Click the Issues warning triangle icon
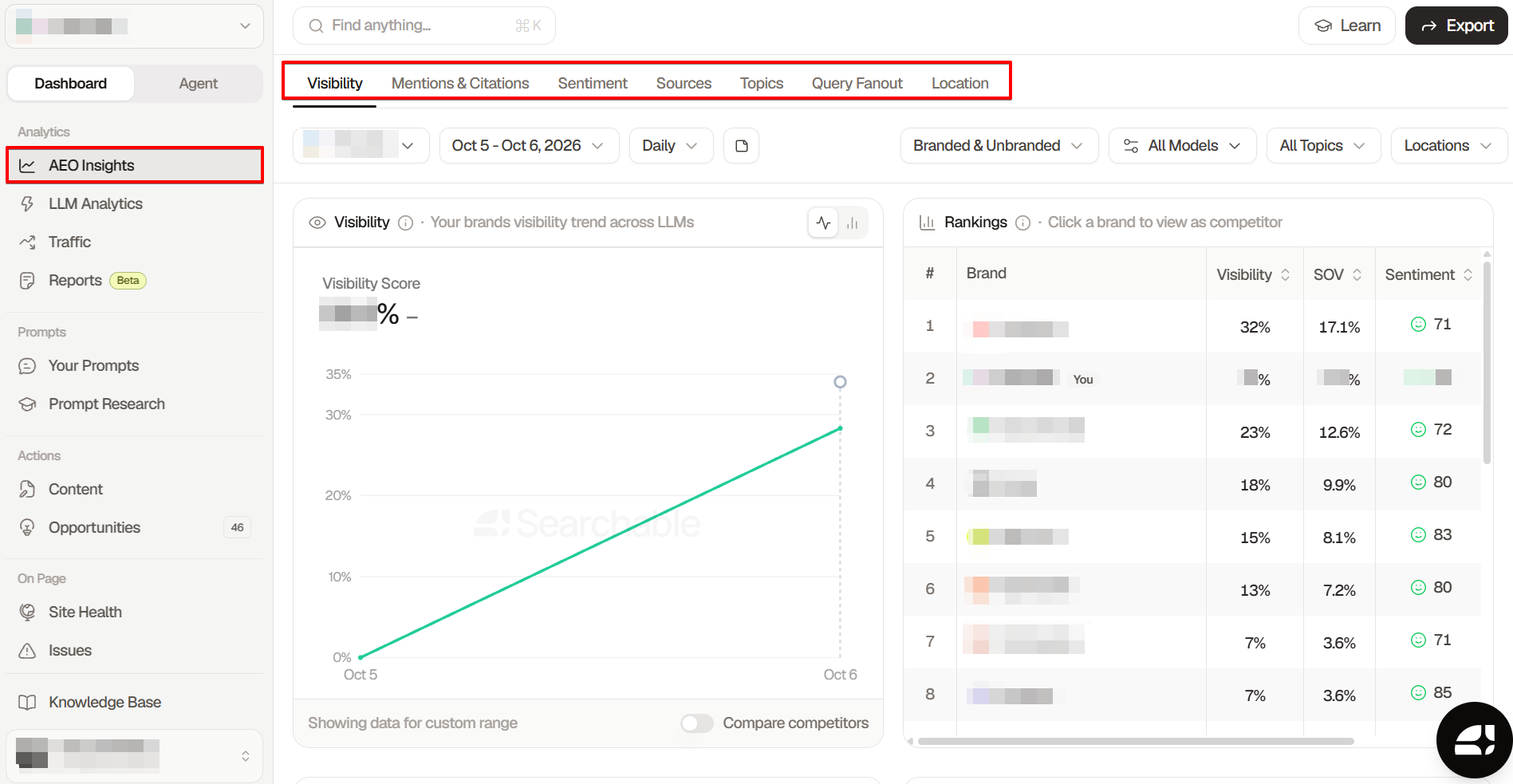Screen dimensions: 1513x784 tap(27, 651)
